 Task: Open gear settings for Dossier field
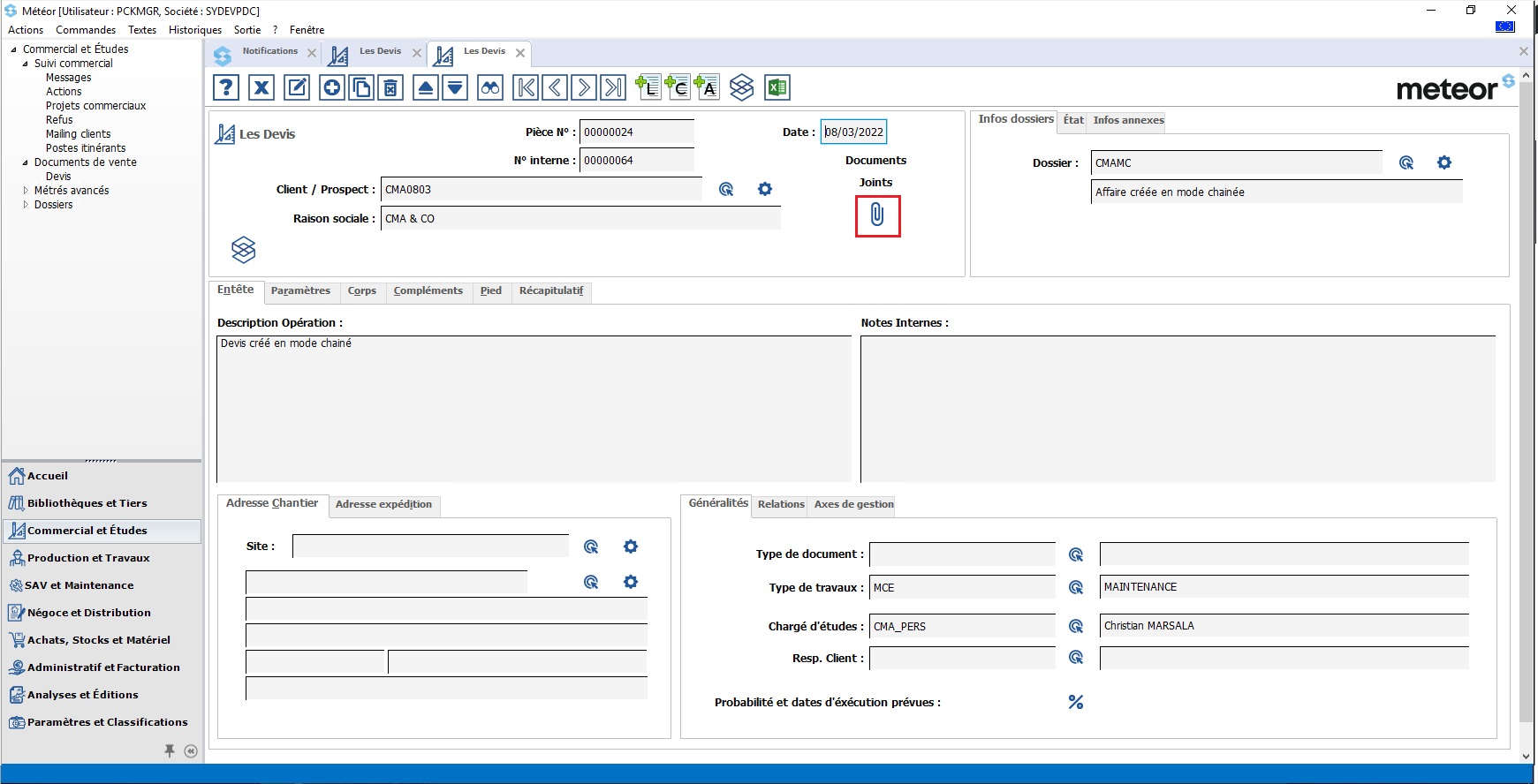tap(1444, 162)
